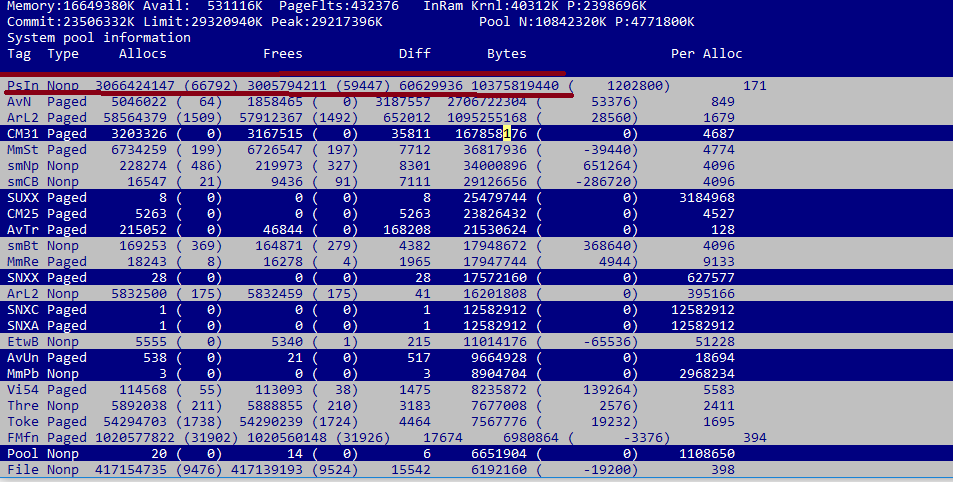Click the Bytes column header
The image size is (953, 482).
(506, 54)
